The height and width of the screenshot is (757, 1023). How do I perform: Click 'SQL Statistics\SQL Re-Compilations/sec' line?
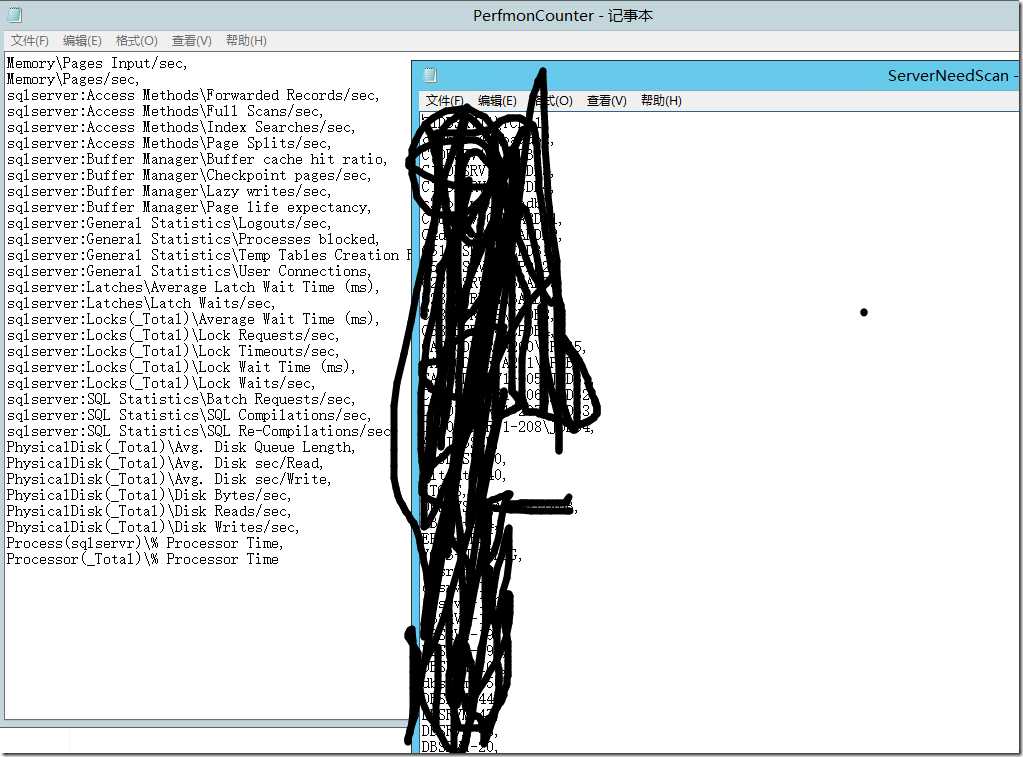198,431
